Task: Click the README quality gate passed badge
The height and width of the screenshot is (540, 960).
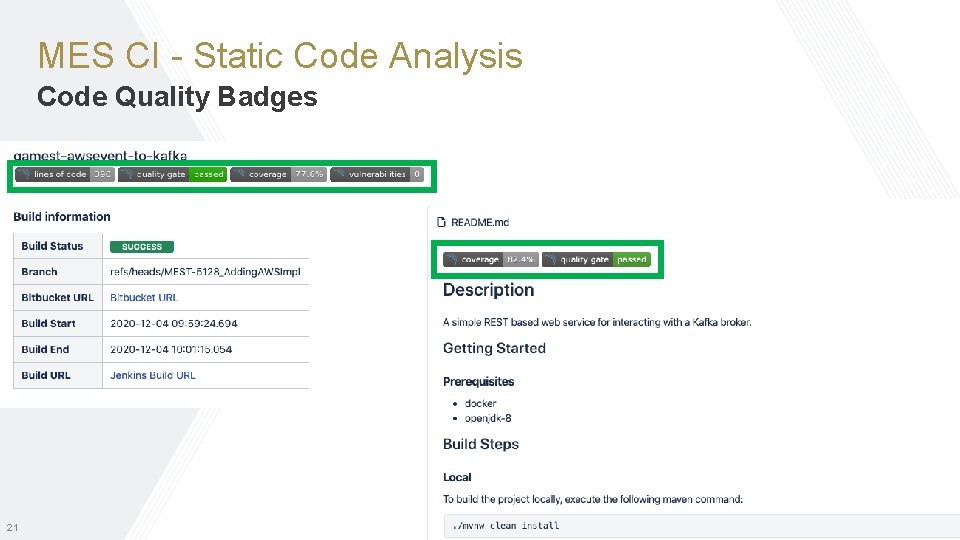Action: click(x=596, y=259)
